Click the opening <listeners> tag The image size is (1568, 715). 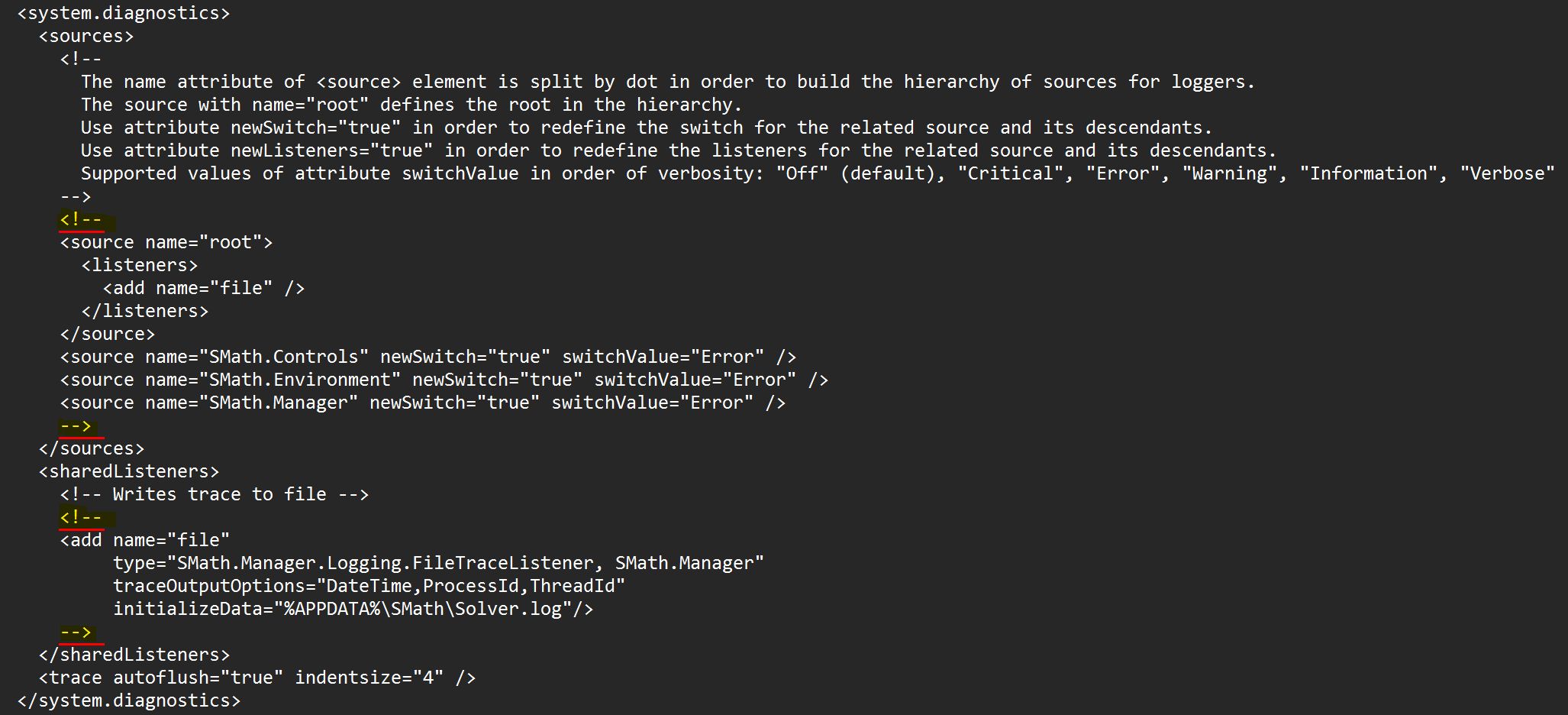point(140,266)
